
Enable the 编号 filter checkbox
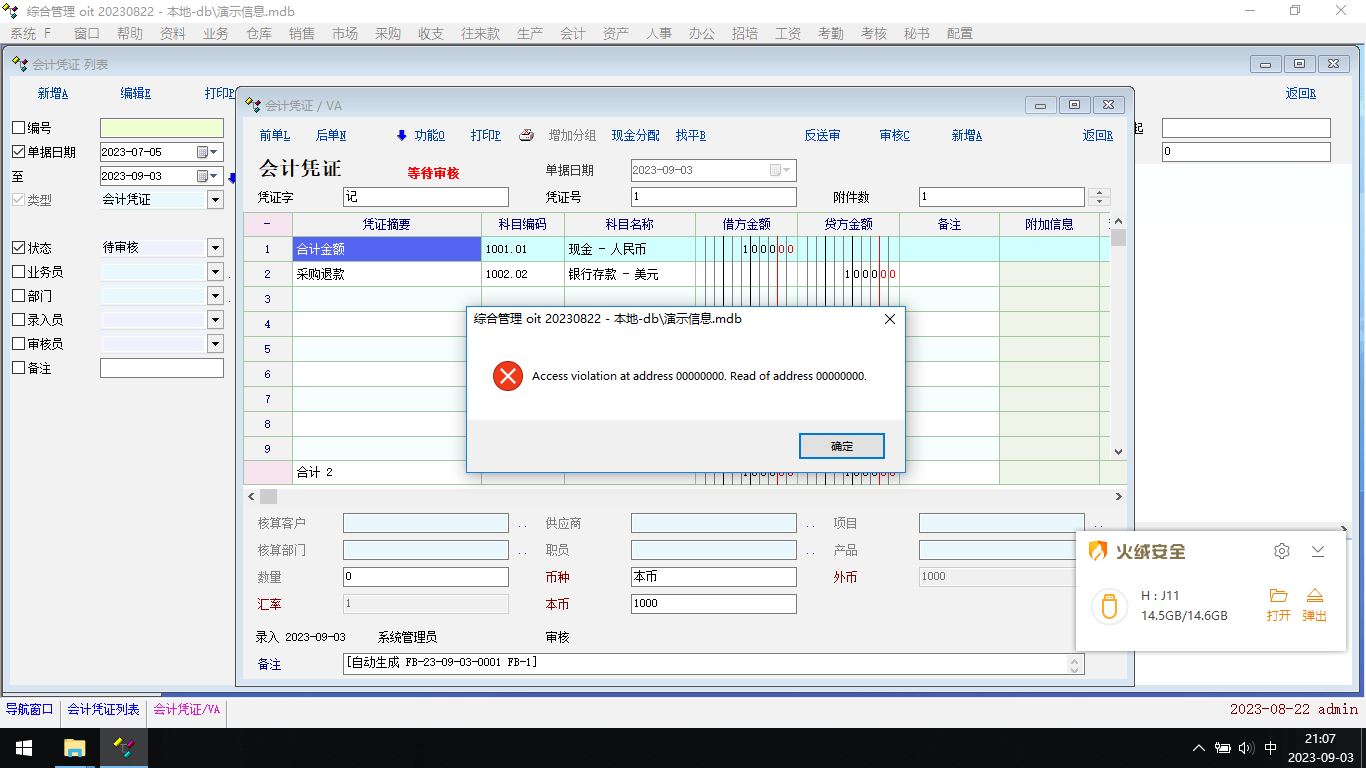[18, 128]
